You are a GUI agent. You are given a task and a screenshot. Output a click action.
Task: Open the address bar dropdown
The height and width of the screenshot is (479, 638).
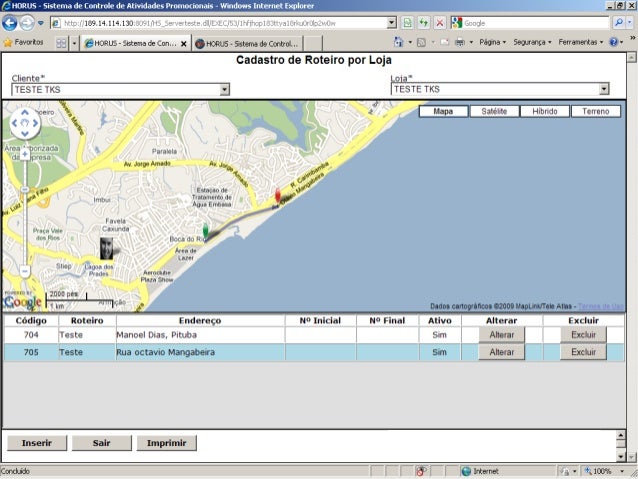[x=391, y=22]
